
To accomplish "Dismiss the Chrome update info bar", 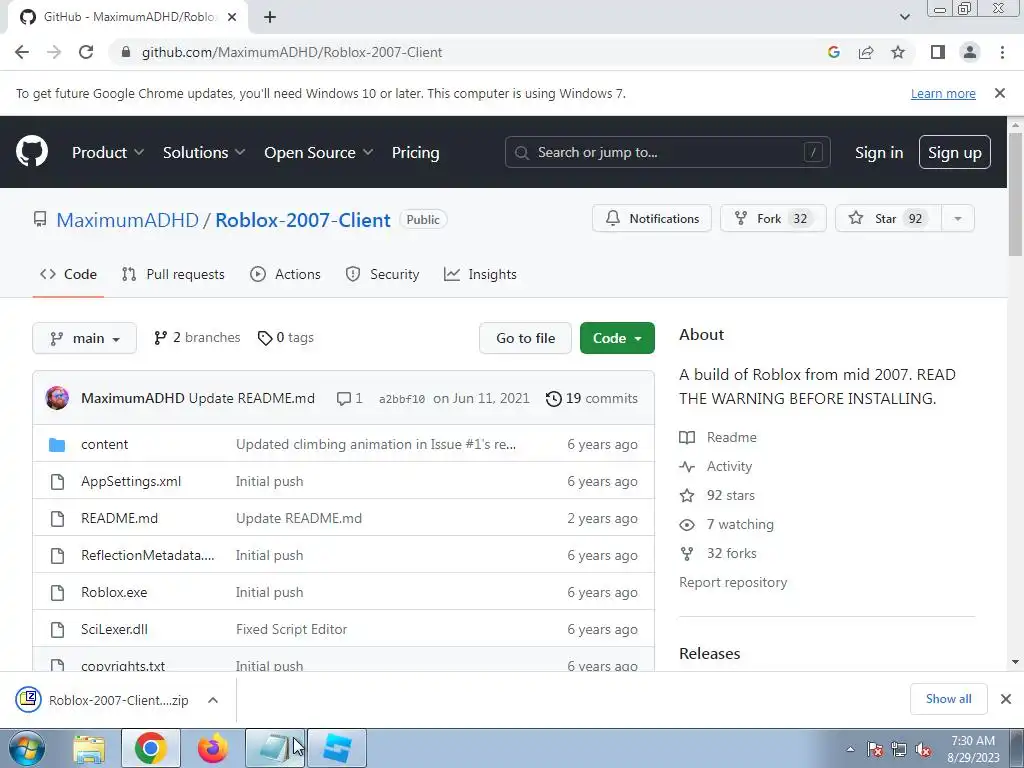I will [x=999, y=93].
